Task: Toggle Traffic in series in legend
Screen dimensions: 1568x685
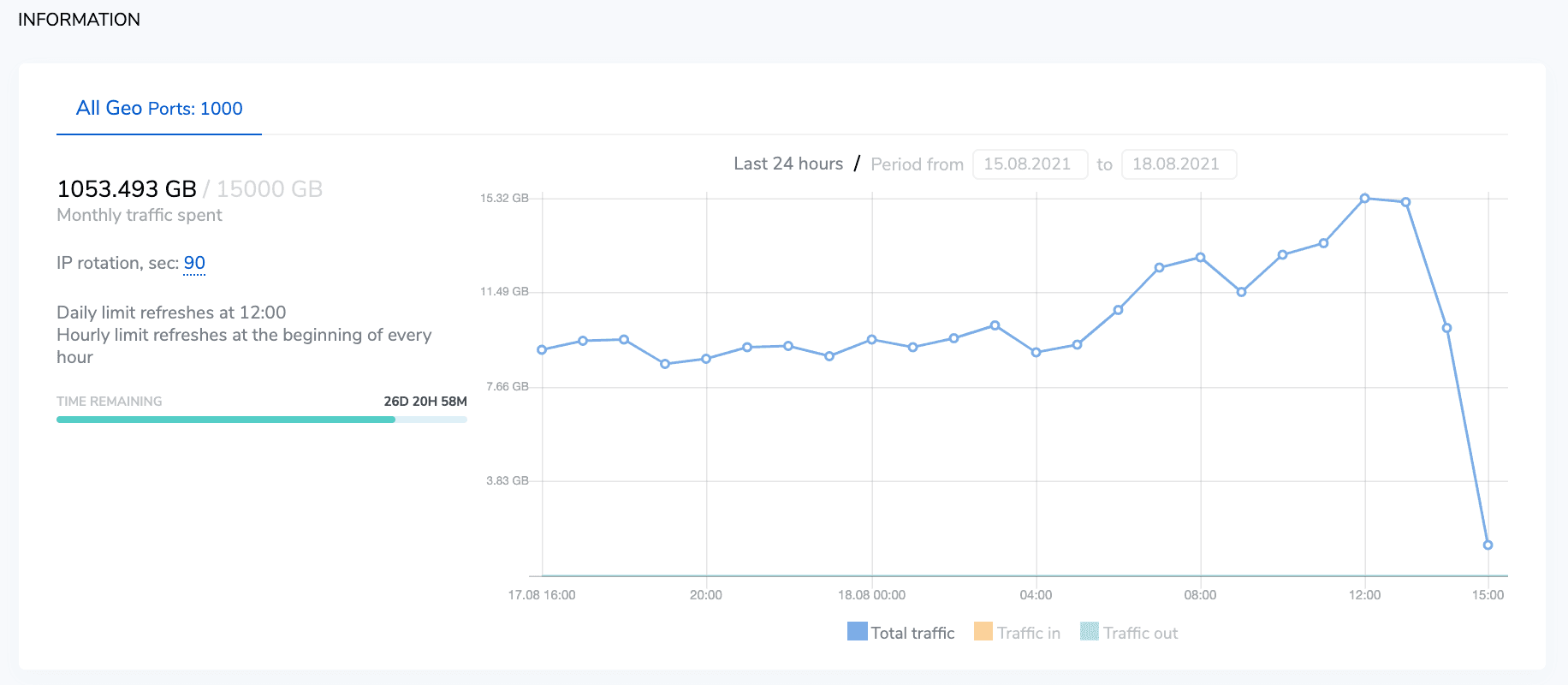Action: [1018, 633]
